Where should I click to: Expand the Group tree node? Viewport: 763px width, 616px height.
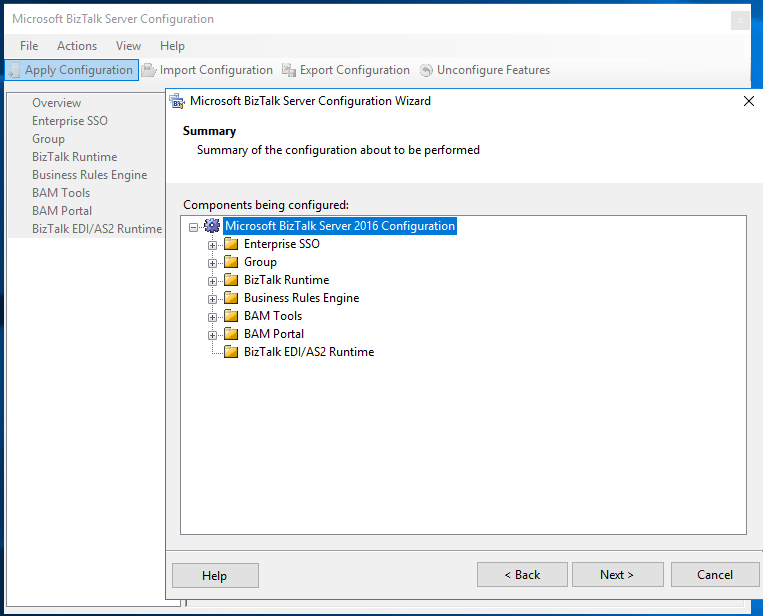[212, 263]
